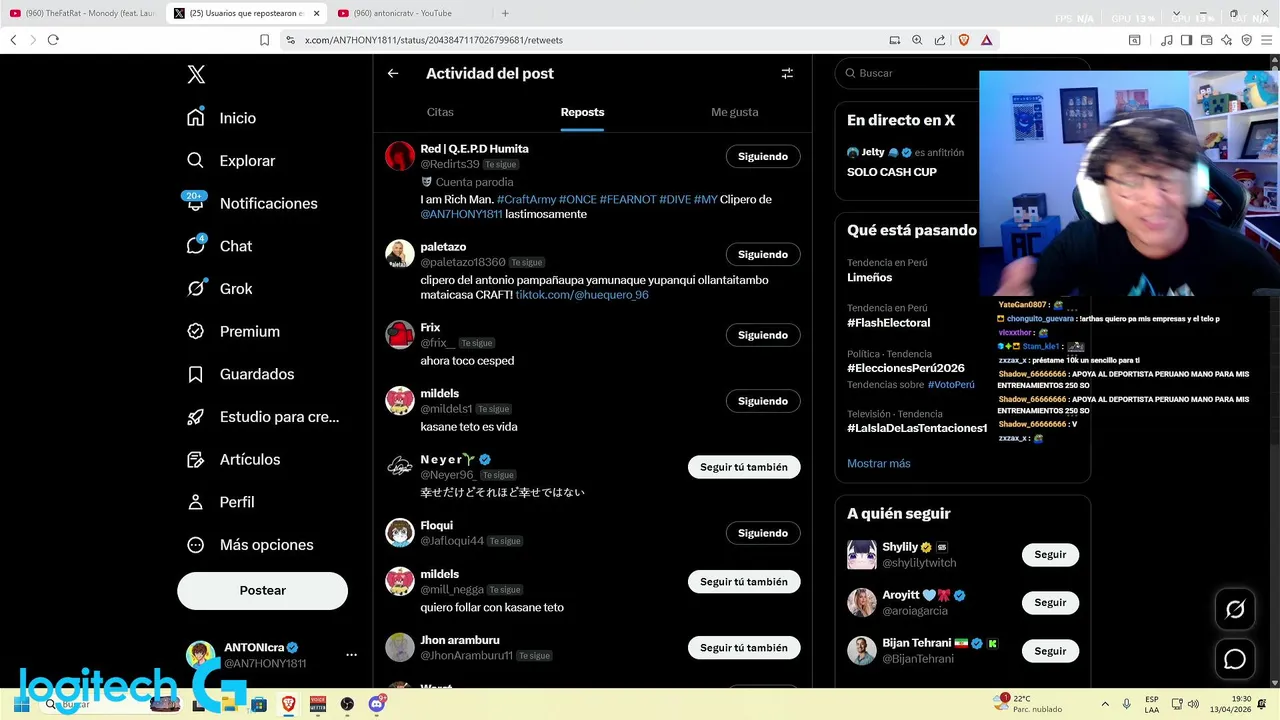The height and width of the screenshot is (720, 1280).
Task: Go to the X logo home
Action: pos(196,74)
